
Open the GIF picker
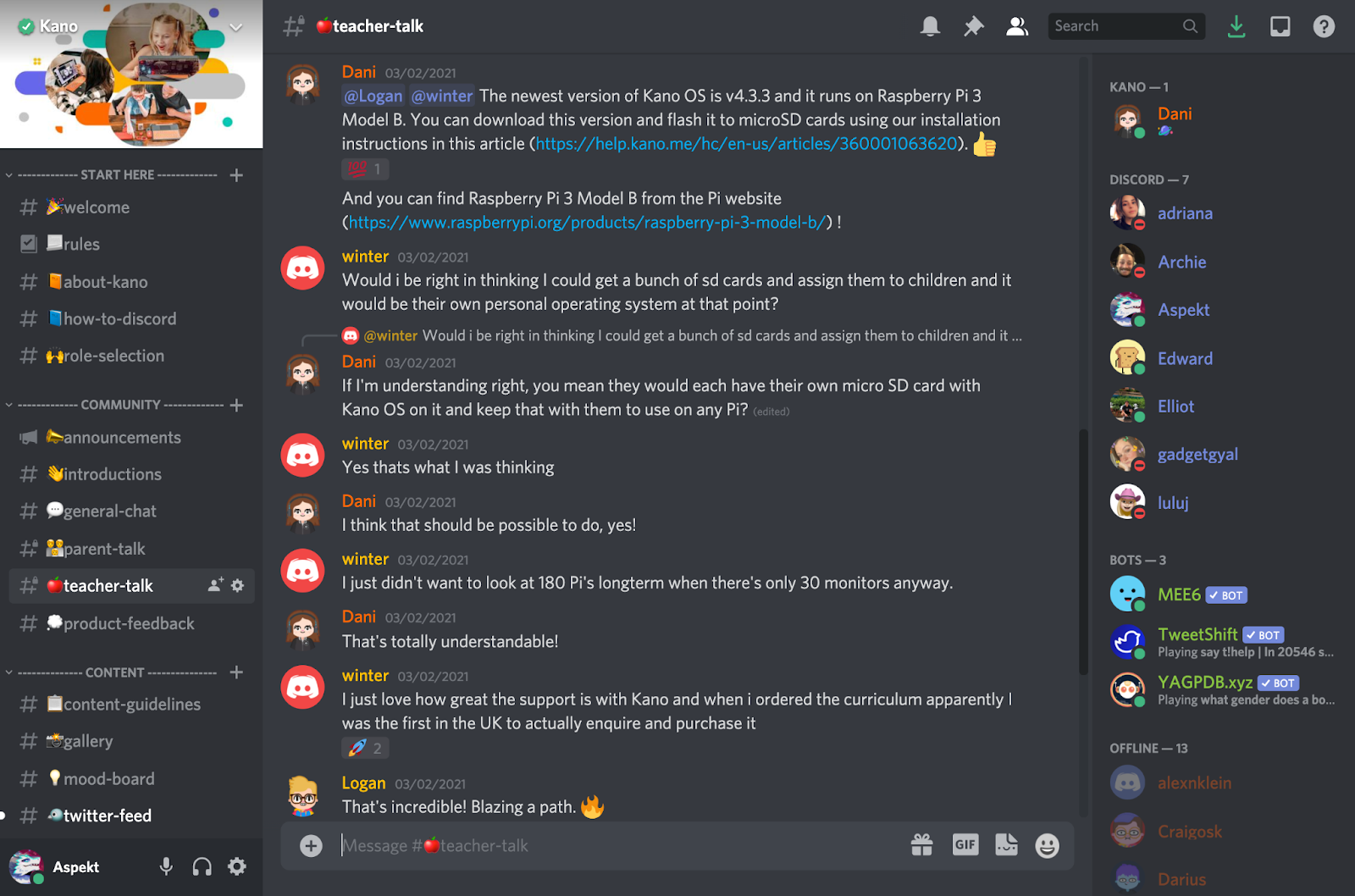pos(965,844)
